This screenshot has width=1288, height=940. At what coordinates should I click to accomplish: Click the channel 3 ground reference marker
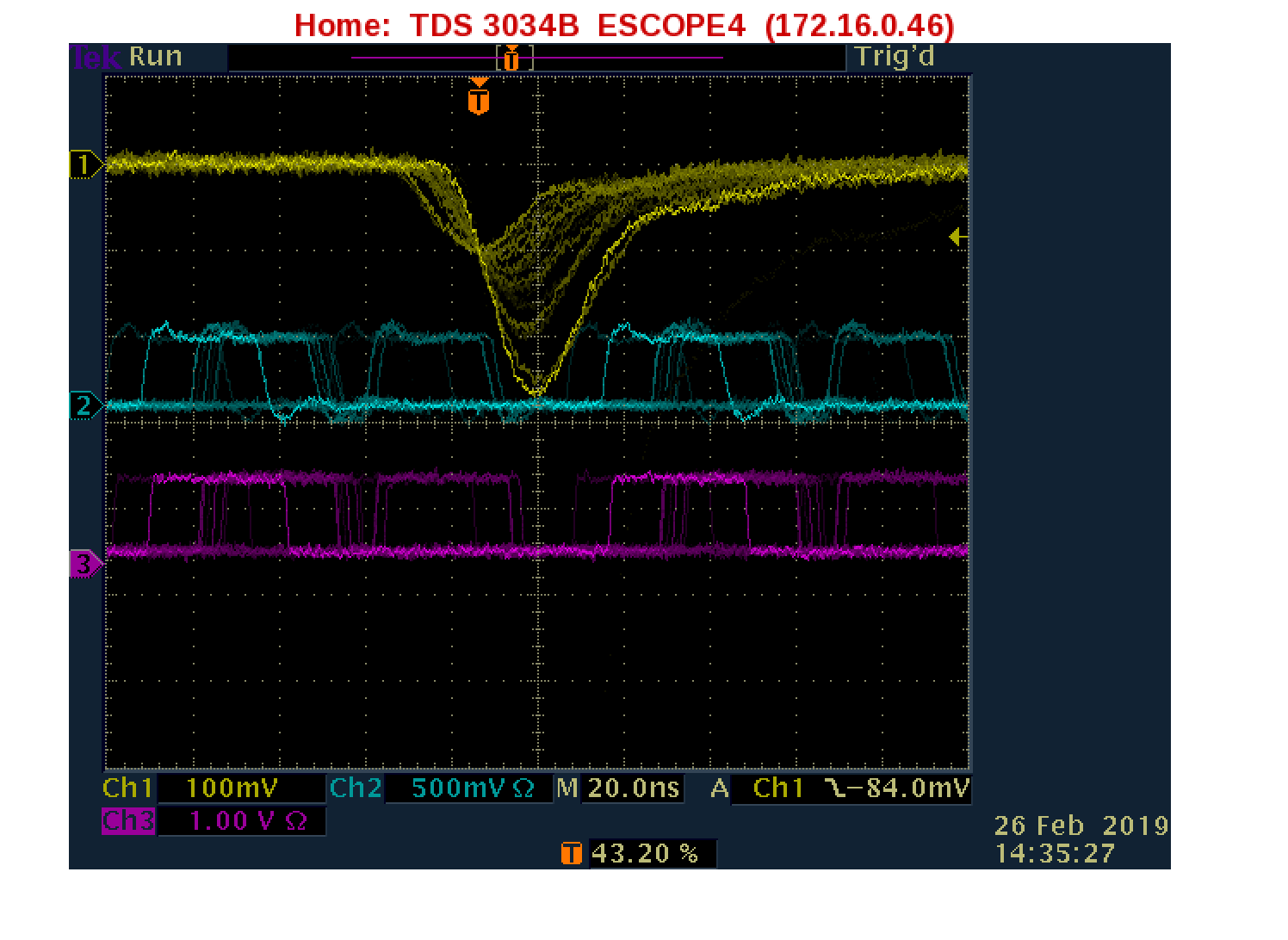(x=85, y=565)
